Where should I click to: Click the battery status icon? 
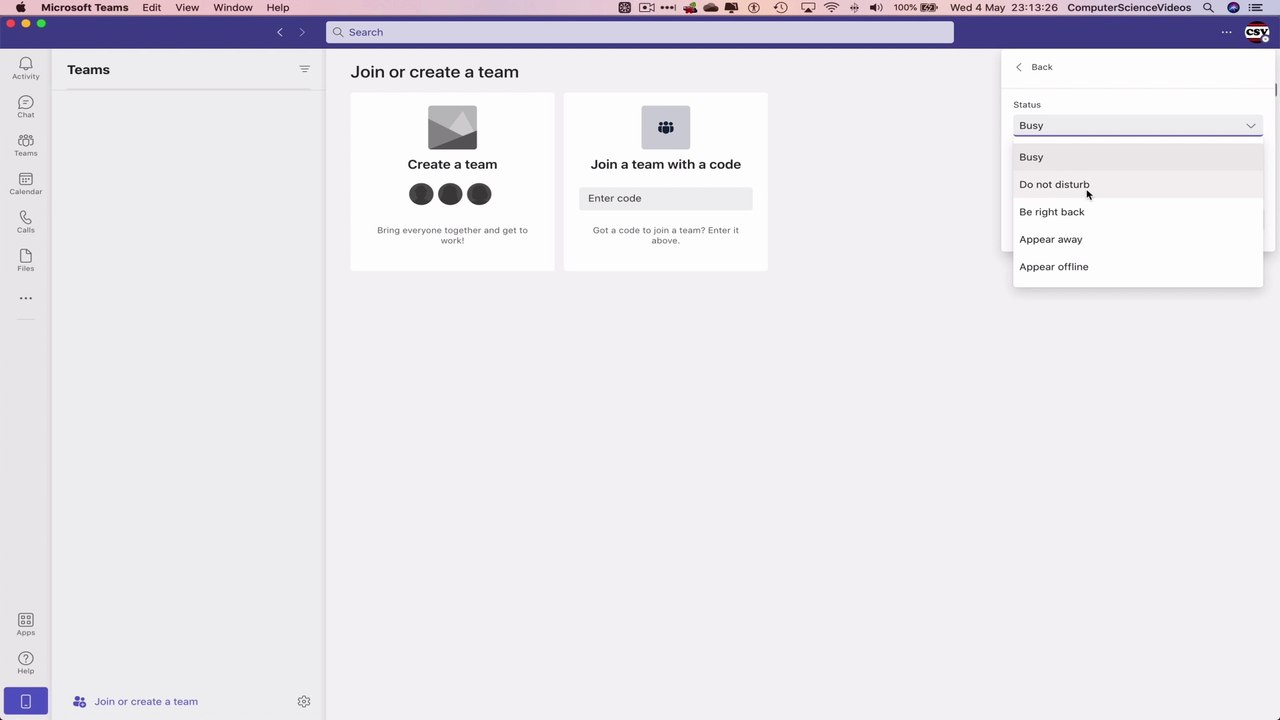[x=931, y=8]
